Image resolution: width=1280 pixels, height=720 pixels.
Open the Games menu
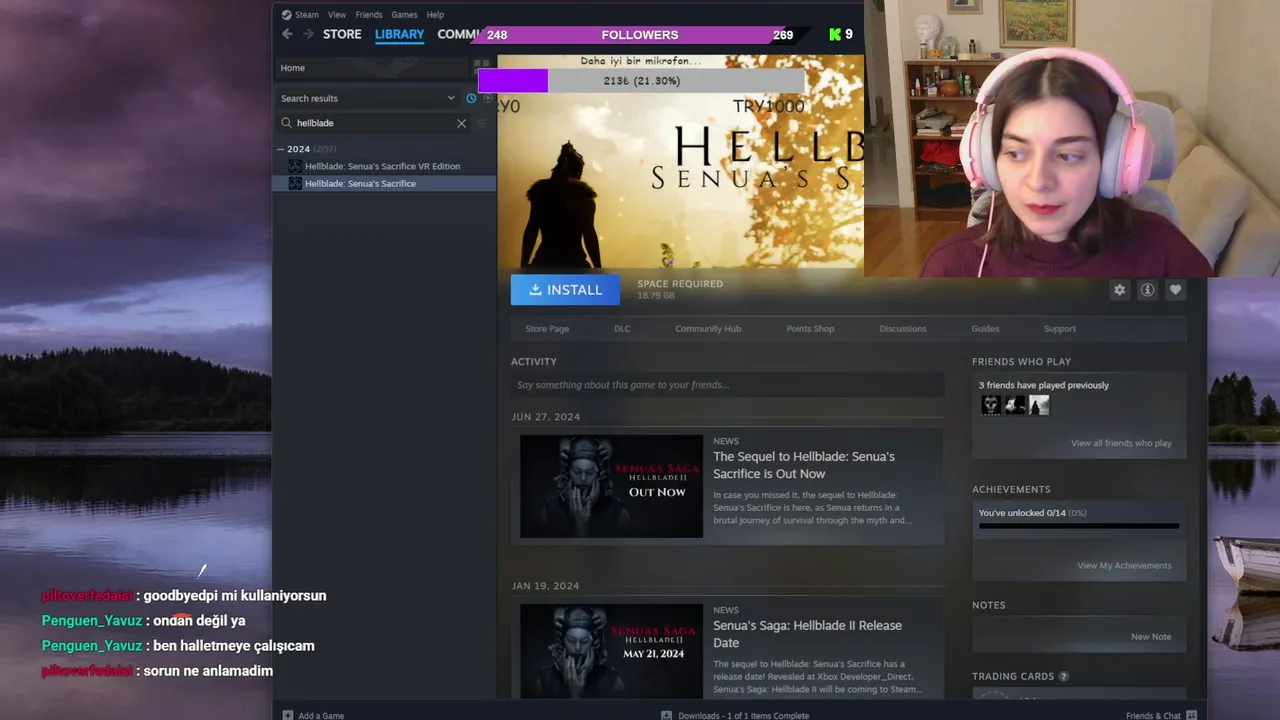tap(404, 15)
